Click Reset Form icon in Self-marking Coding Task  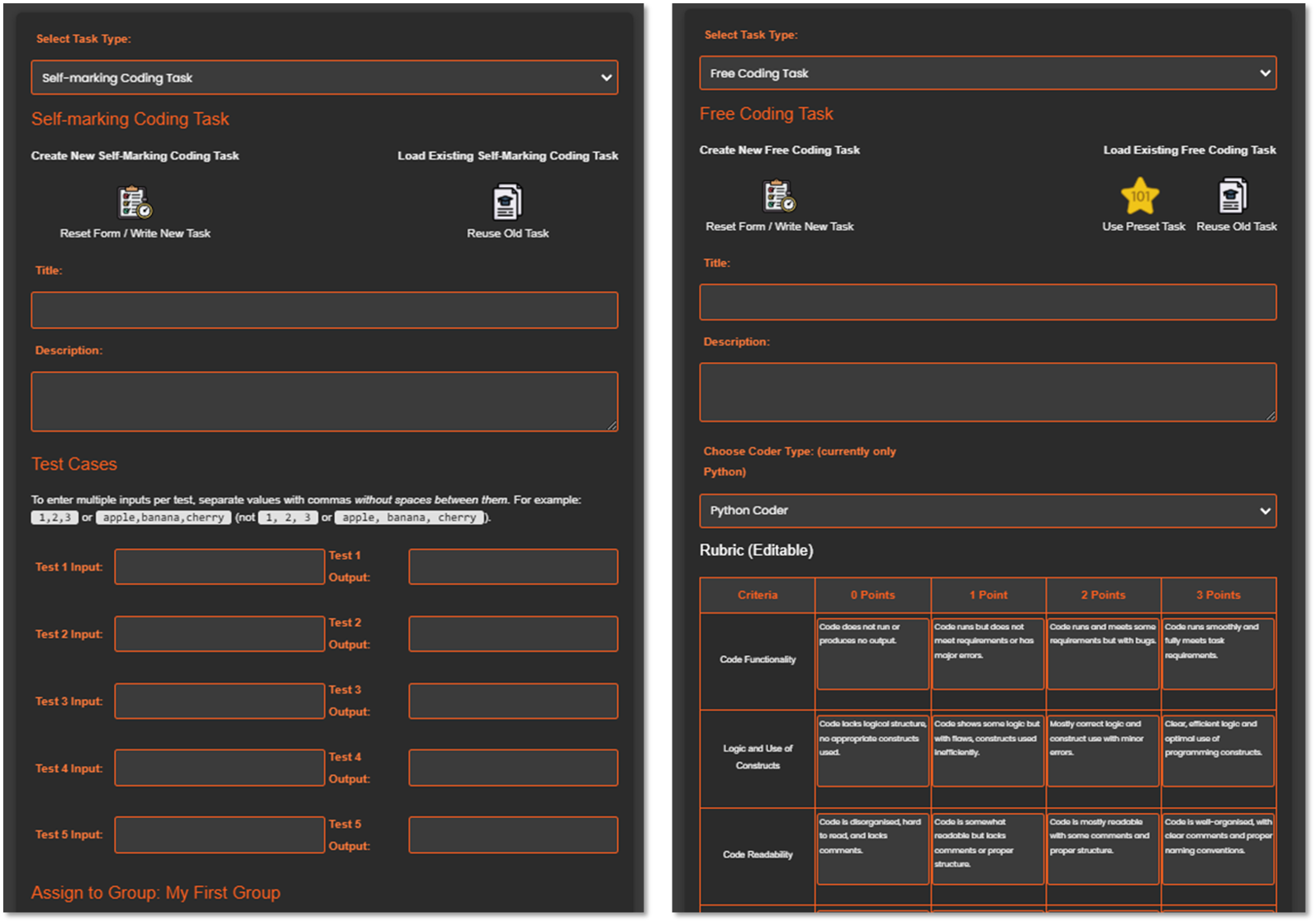135,202
